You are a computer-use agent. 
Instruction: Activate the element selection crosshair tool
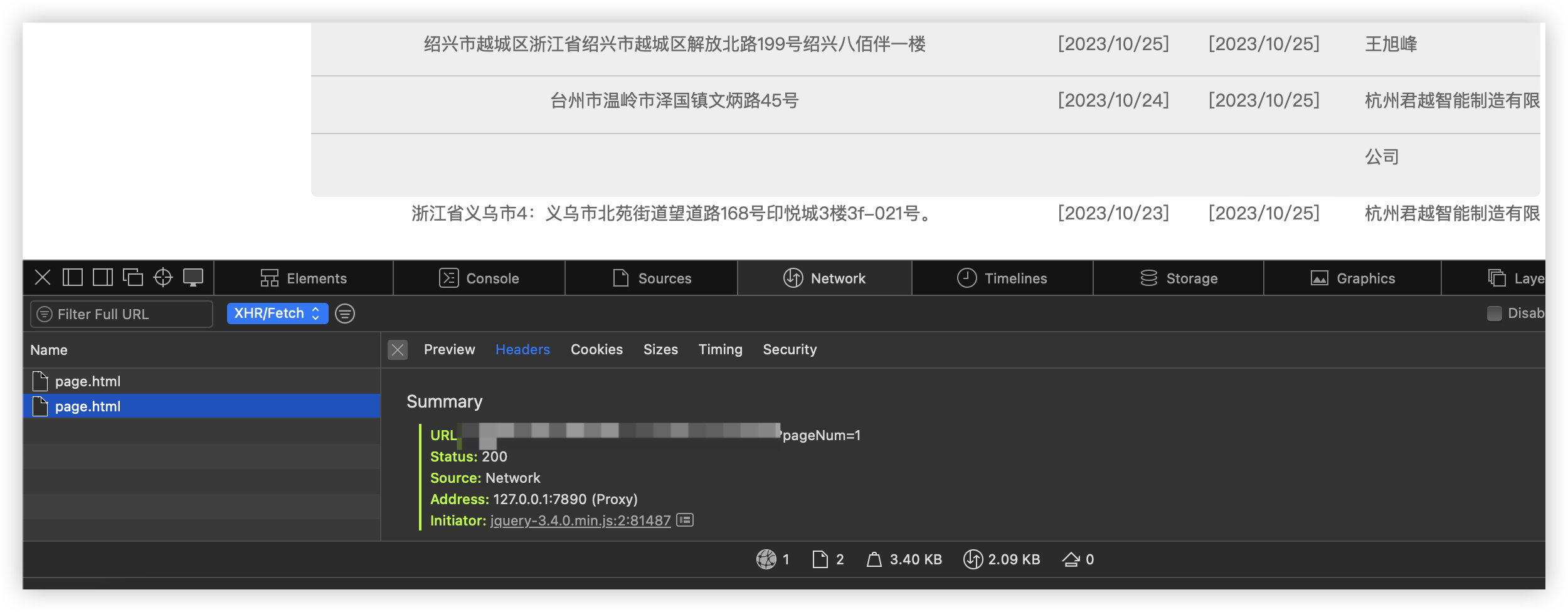pos(164,277)
